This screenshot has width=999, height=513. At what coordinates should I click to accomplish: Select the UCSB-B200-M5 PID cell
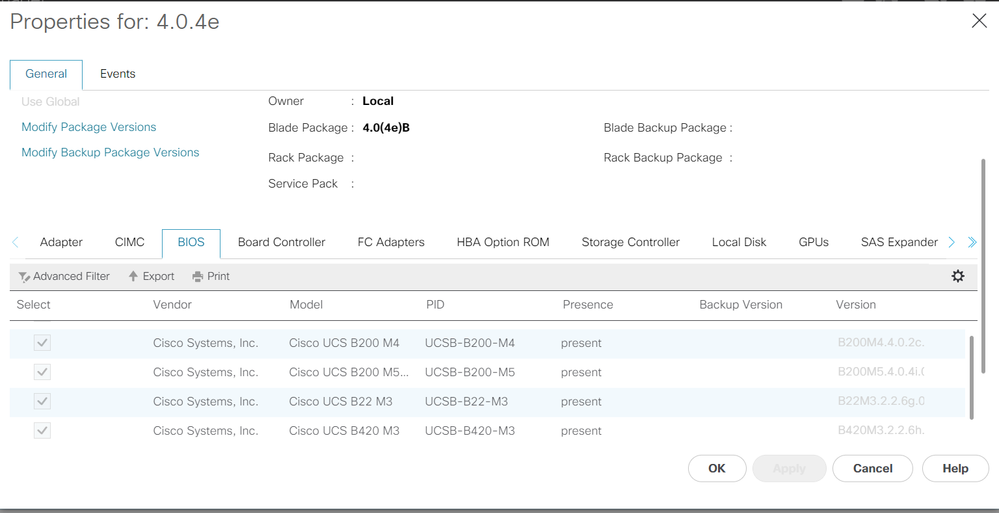click(x=470, y=372)
